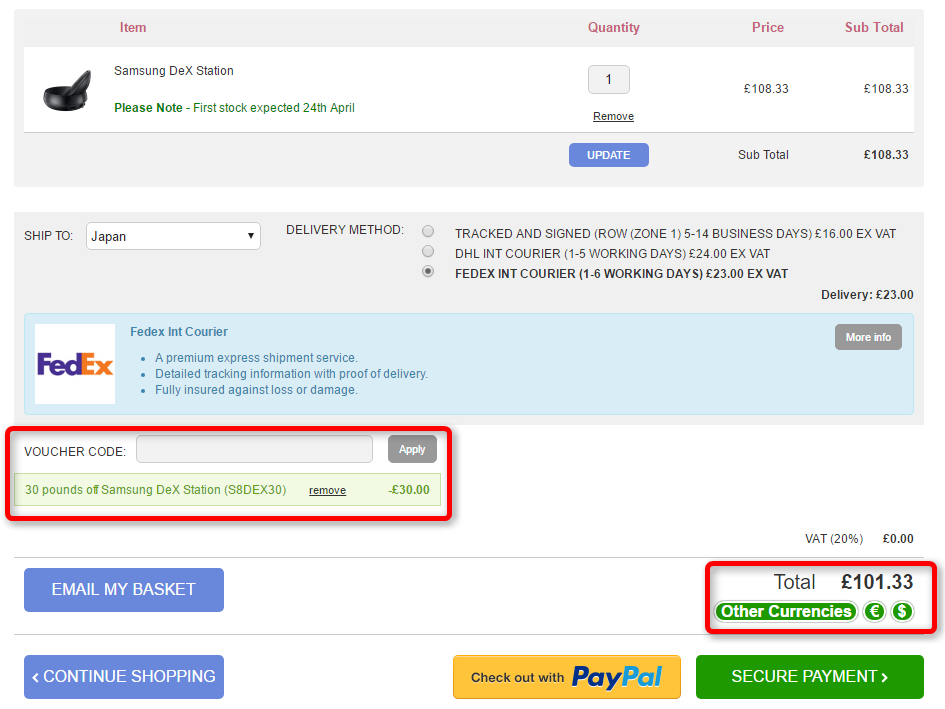This screenshot has width=945, height=709.
Task: Click the dollar currency icon
Action: [x=902, y=611]
